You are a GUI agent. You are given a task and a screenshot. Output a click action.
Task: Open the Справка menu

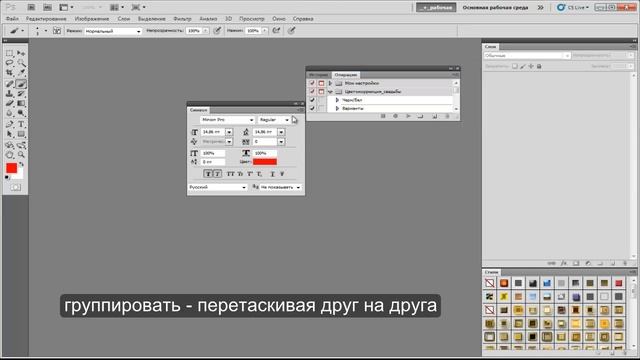pos(303,19)
